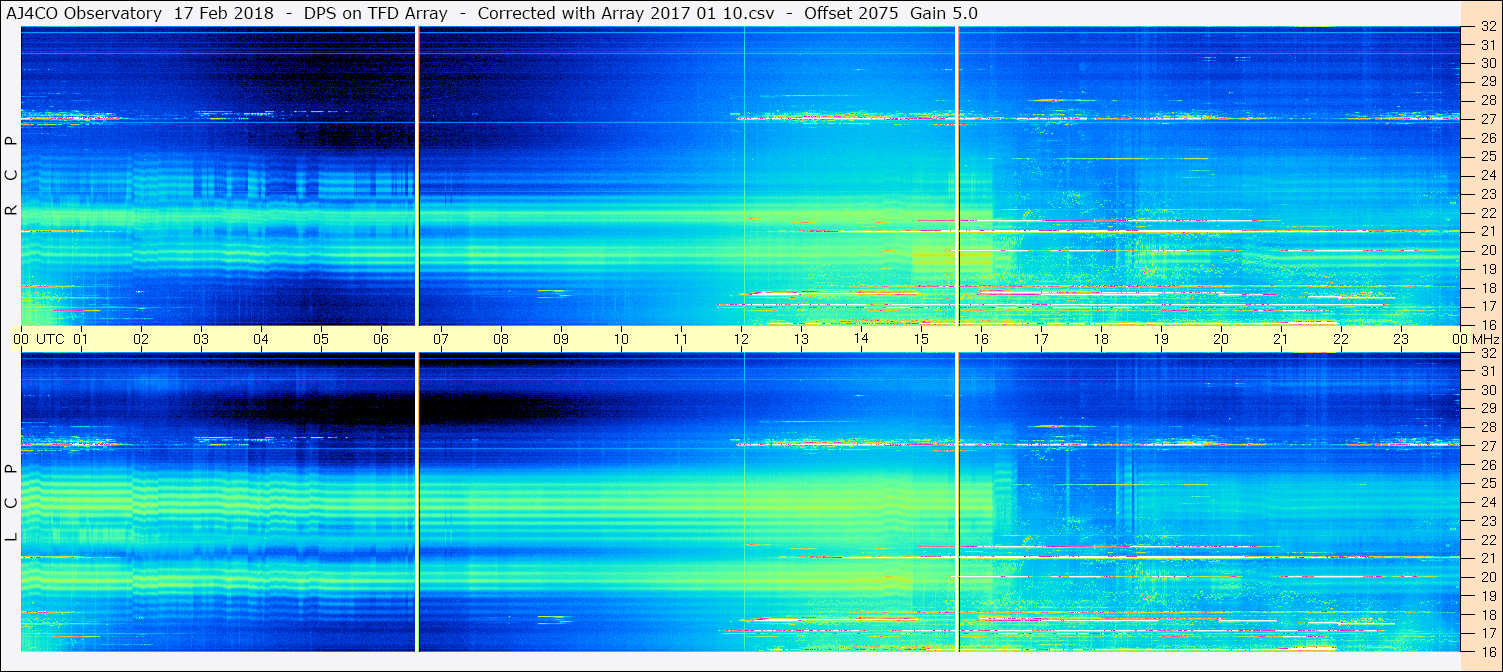Click the white 06:35 marker line in LCP panel

pos(417,502)
